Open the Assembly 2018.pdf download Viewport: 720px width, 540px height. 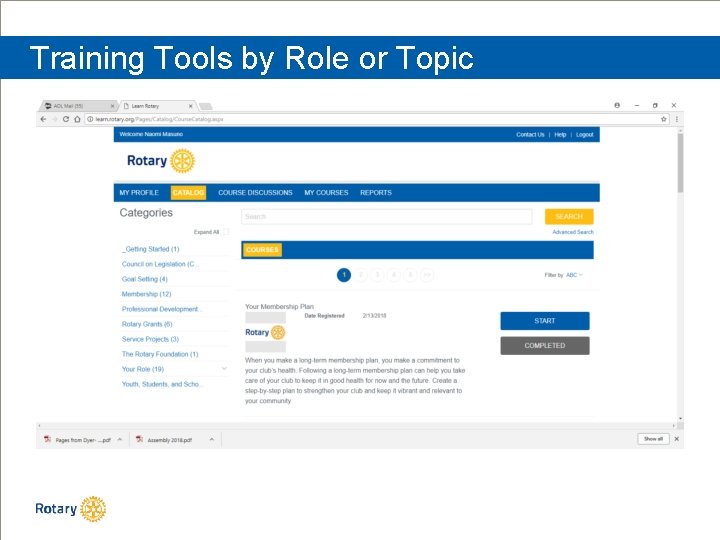tap(164, 439)
